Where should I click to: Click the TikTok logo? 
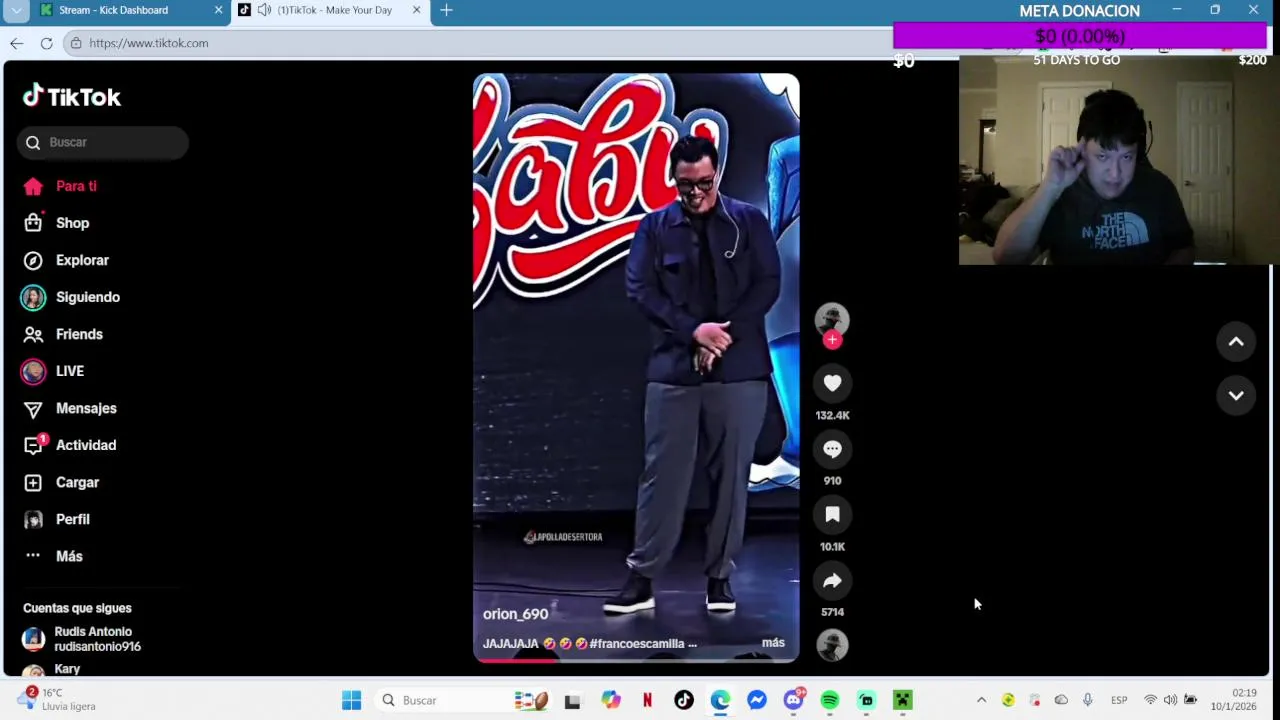72,96
